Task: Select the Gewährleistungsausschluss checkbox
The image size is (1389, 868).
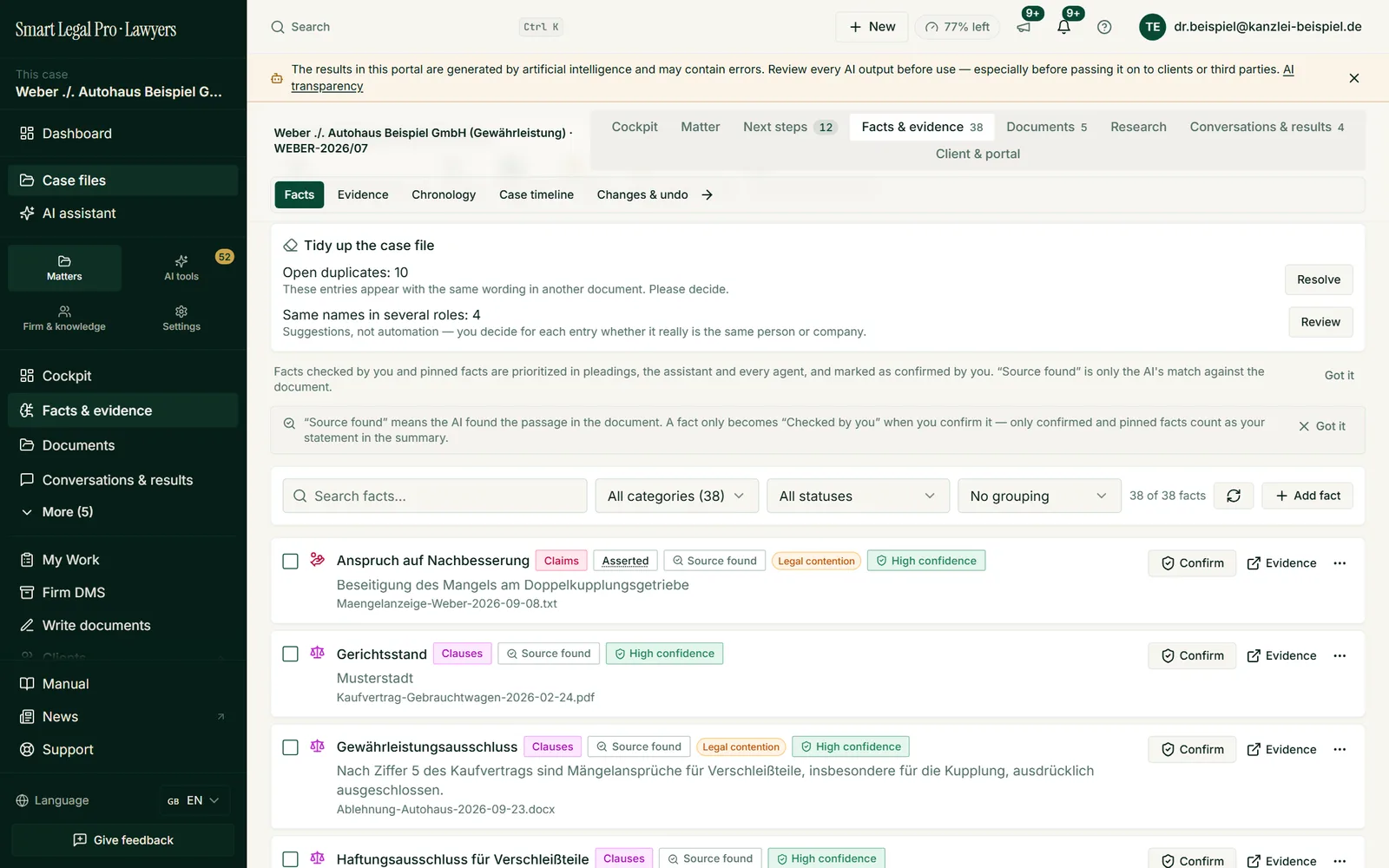Action: pos(291,747)
